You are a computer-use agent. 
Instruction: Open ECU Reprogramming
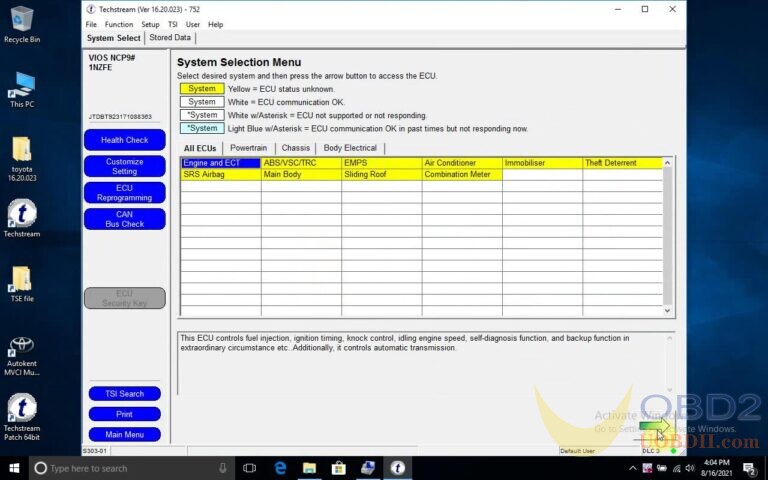124,193
